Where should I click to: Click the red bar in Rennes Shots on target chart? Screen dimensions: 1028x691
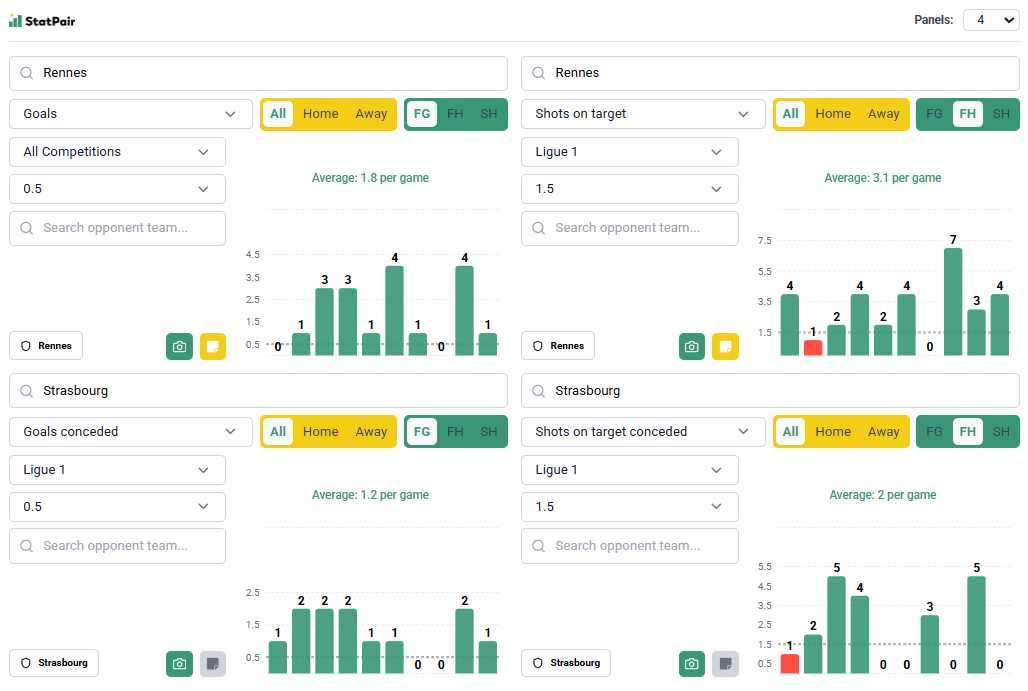pyautogui.click(x=813, y=347)
